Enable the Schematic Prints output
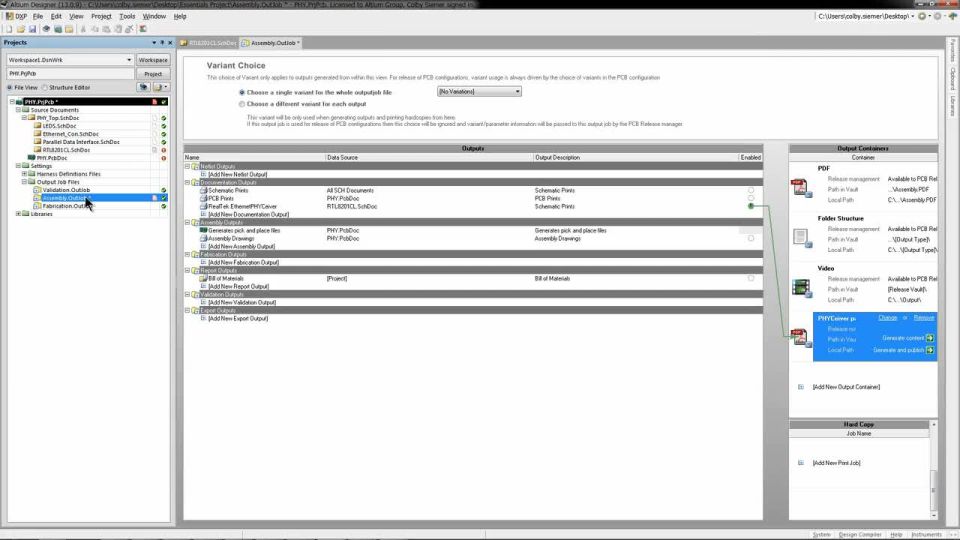Image resolution: width=960 pixels, height=540 pixels. tap(751, 190)
